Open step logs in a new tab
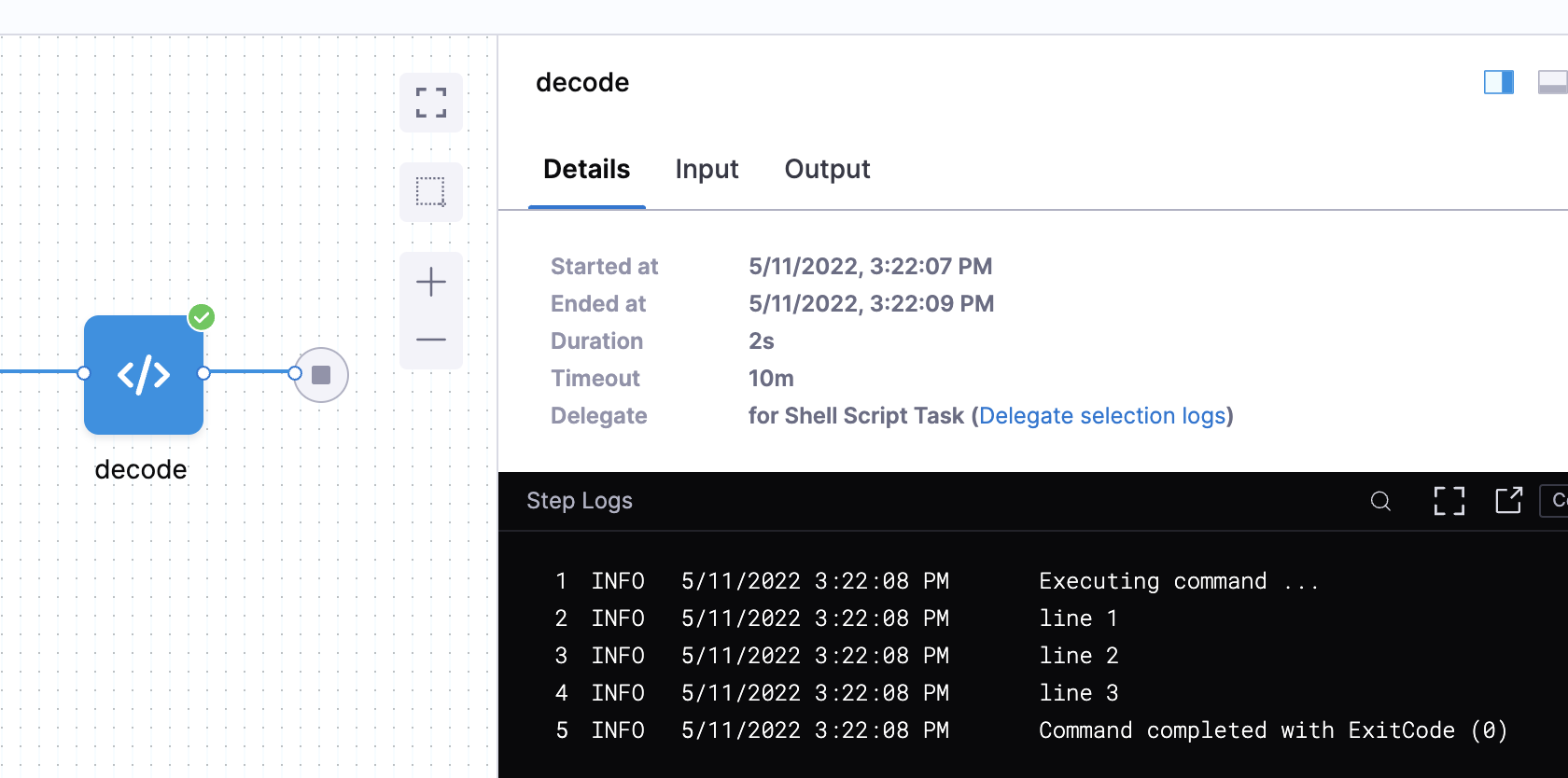1568x778 pixels. click(x=1508, y=501)
